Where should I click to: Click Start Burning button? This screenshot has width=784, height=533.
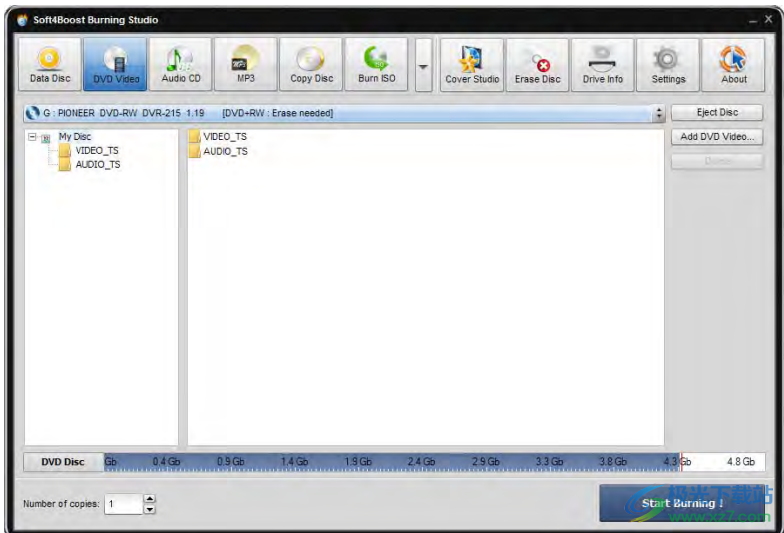(x=682, y=503)
